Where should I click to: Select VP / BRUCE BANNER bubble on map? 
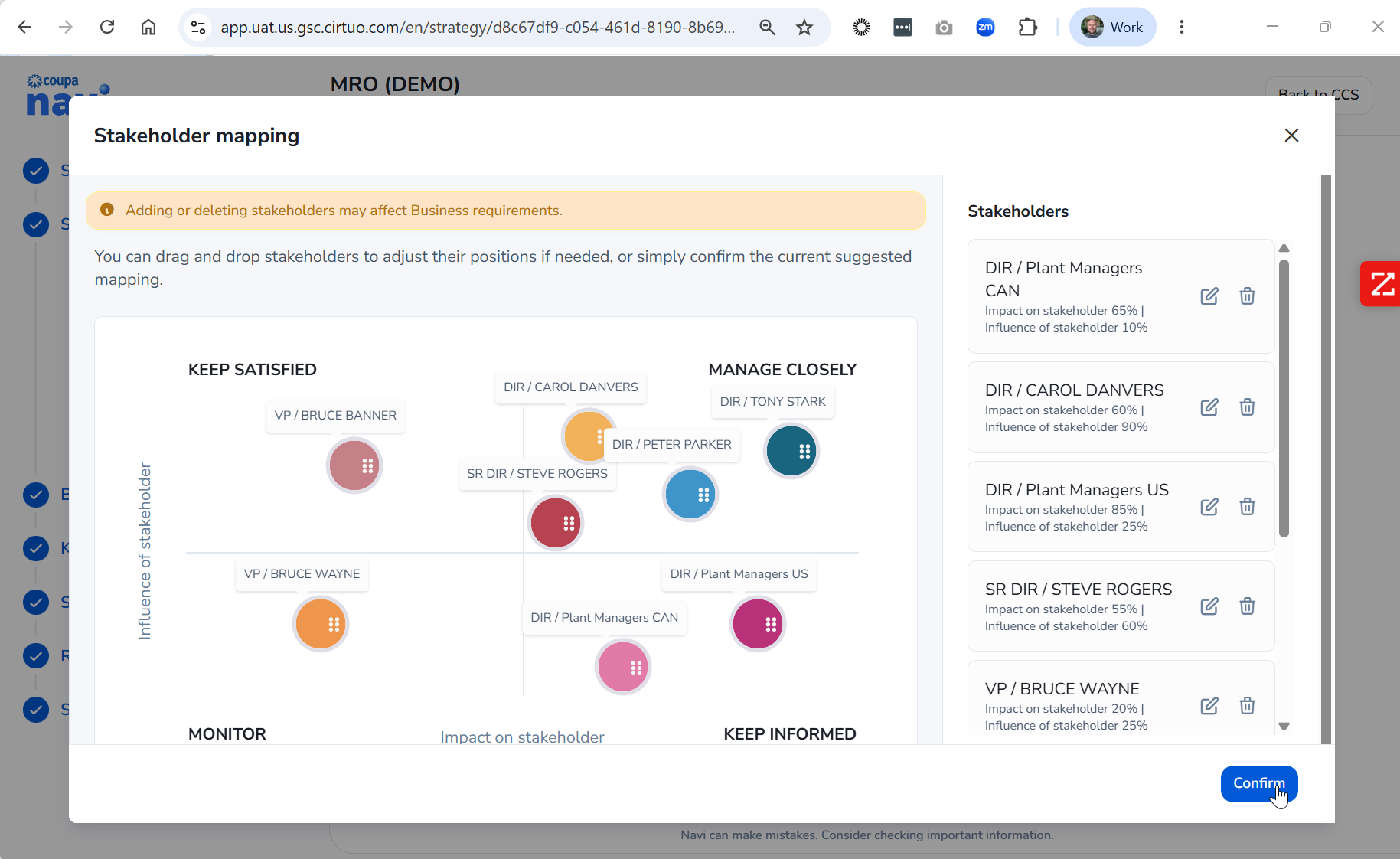coord(354,465)
